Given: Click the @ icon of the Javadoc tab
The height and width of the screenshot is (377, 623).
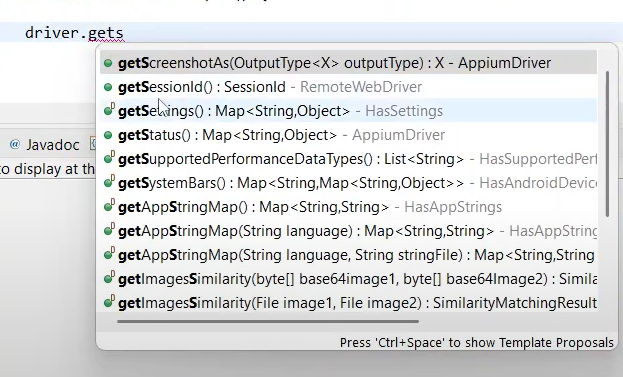Looking at the screenshot, I should pyautogui.click(x=15, y=144).
